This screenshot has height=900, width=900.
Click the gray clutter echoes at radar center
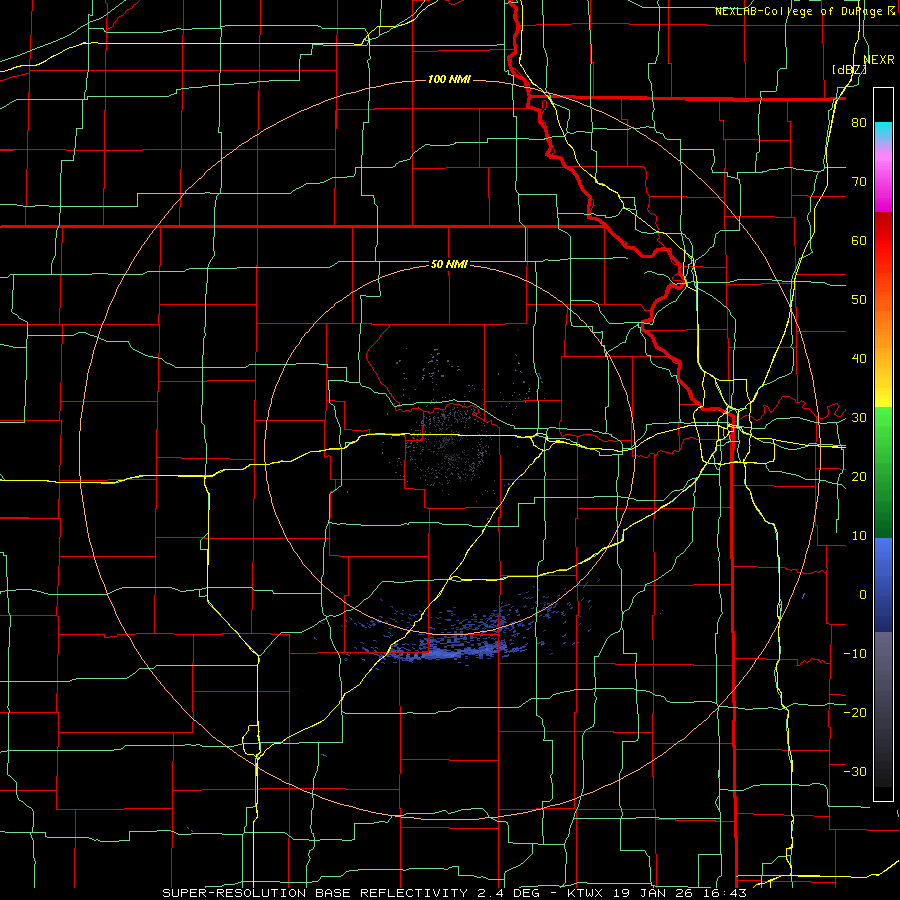[x=451, y=448]
